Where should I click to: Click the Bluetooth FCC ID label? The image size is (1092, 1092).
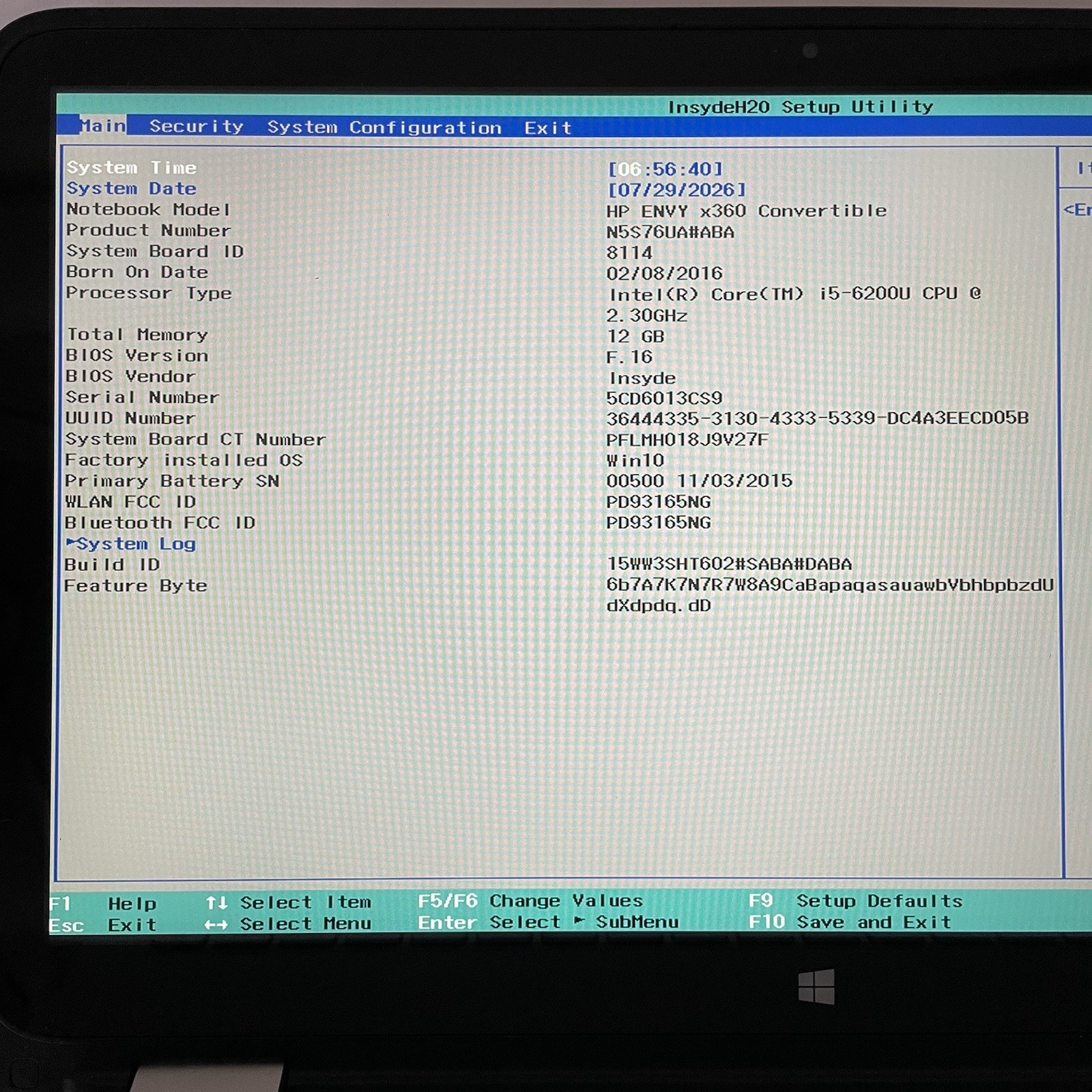tap(160, 523)
